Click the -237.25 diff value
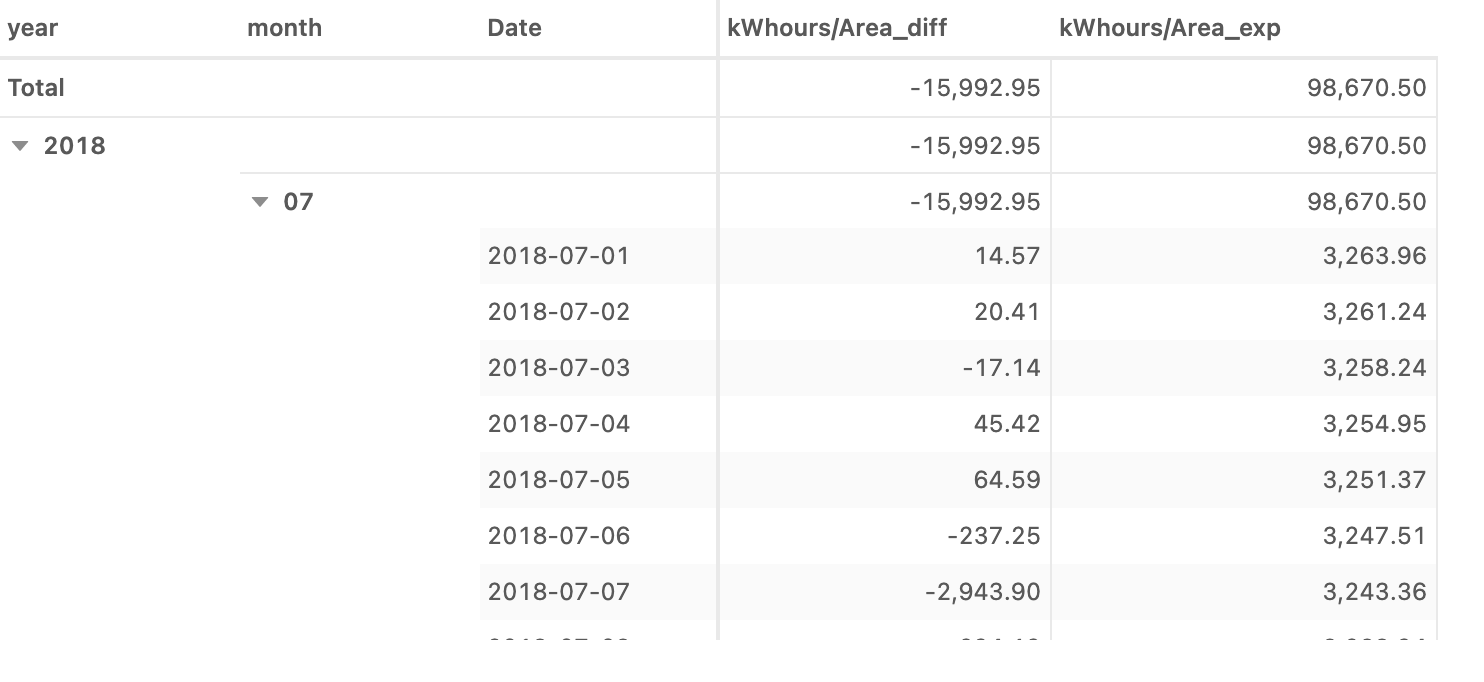Screen dimensions: 1484x682 (994, 536)
